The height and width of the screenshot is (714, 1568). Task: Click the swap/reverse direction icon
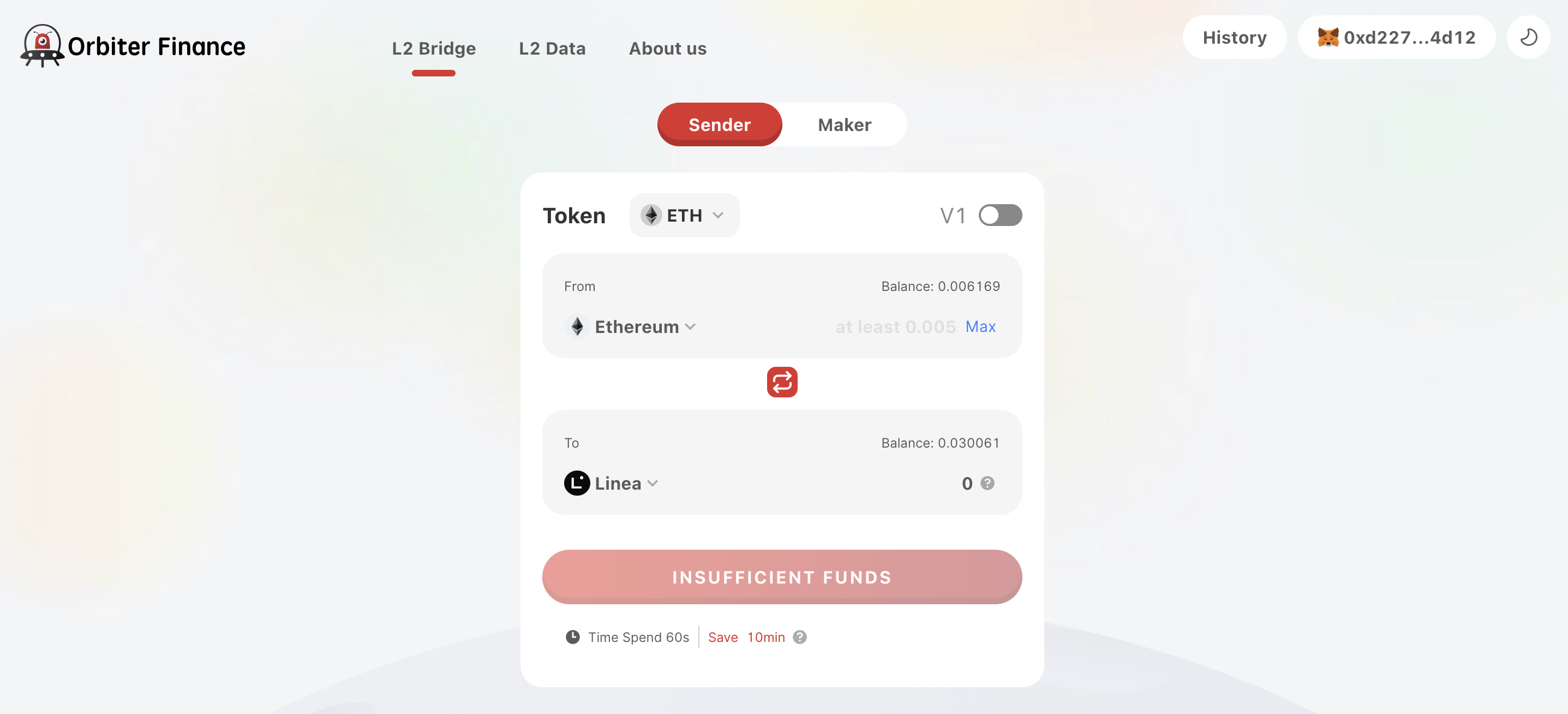(782, 382)
